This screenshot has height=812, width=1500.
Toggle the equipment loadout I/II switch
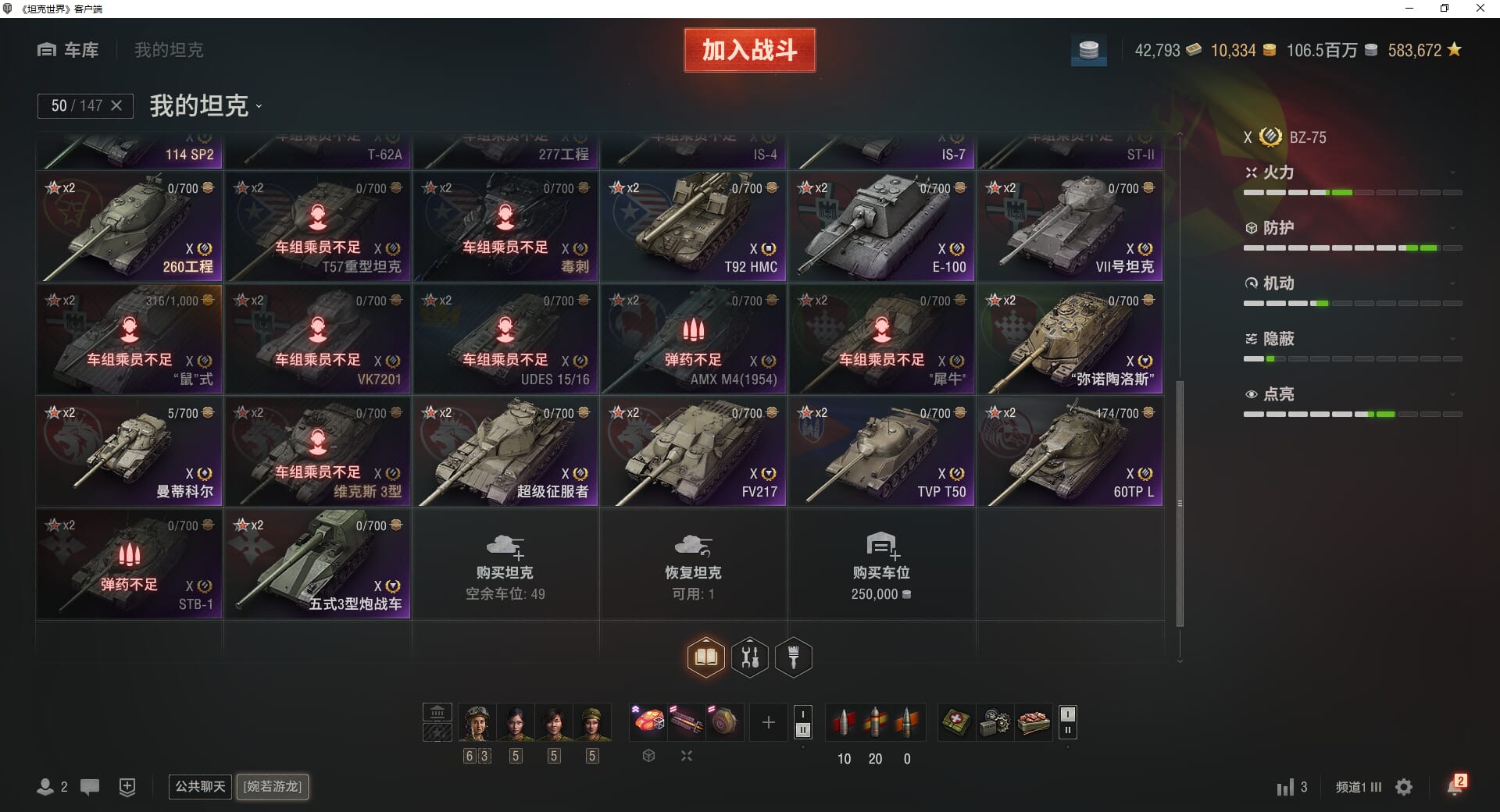[802, 722]
